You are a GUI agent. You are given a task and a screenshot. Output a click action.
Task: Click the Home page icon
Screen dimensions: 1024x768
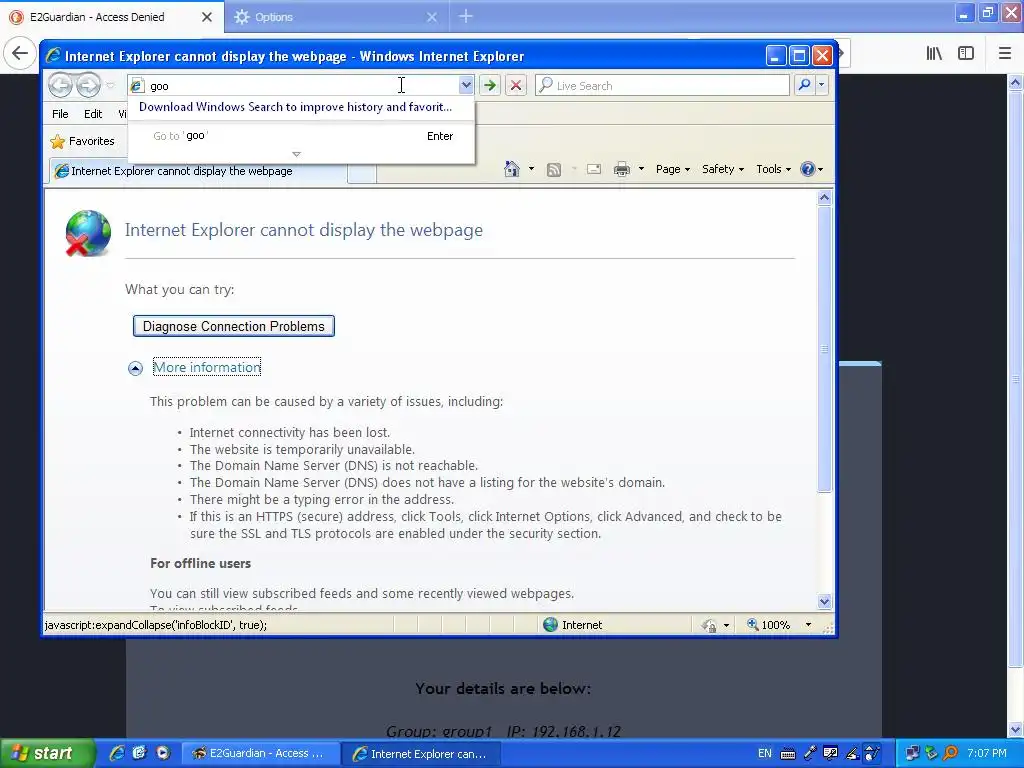[x=511, y=169]
